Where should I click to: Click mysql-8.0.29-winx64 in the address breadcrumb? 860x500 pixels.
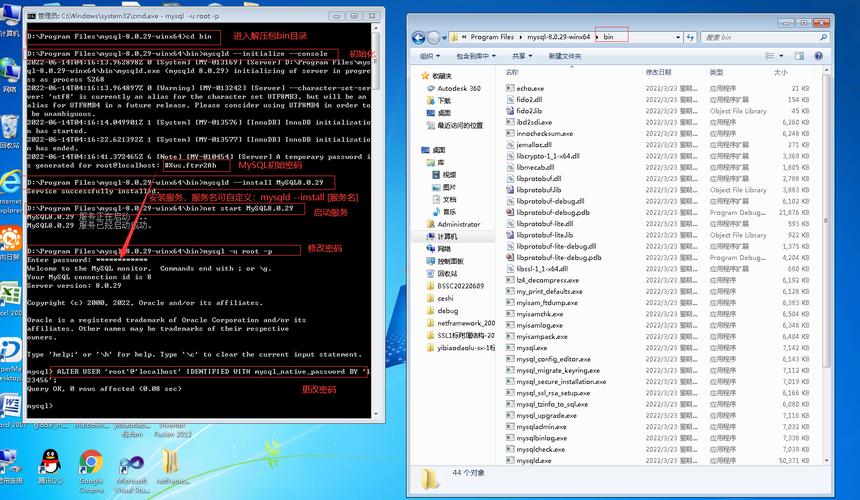558,37
